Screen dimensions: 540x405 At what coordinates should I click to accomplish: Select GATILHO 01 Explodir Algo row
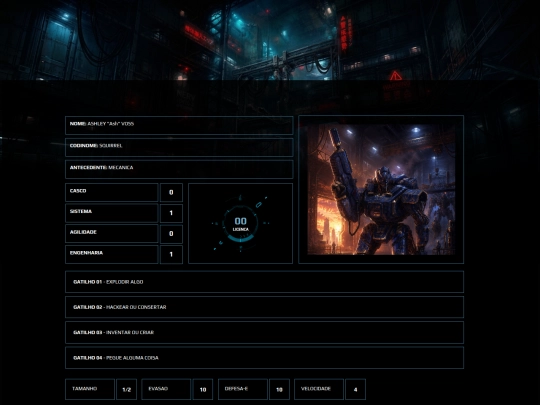tap(264, 282)
